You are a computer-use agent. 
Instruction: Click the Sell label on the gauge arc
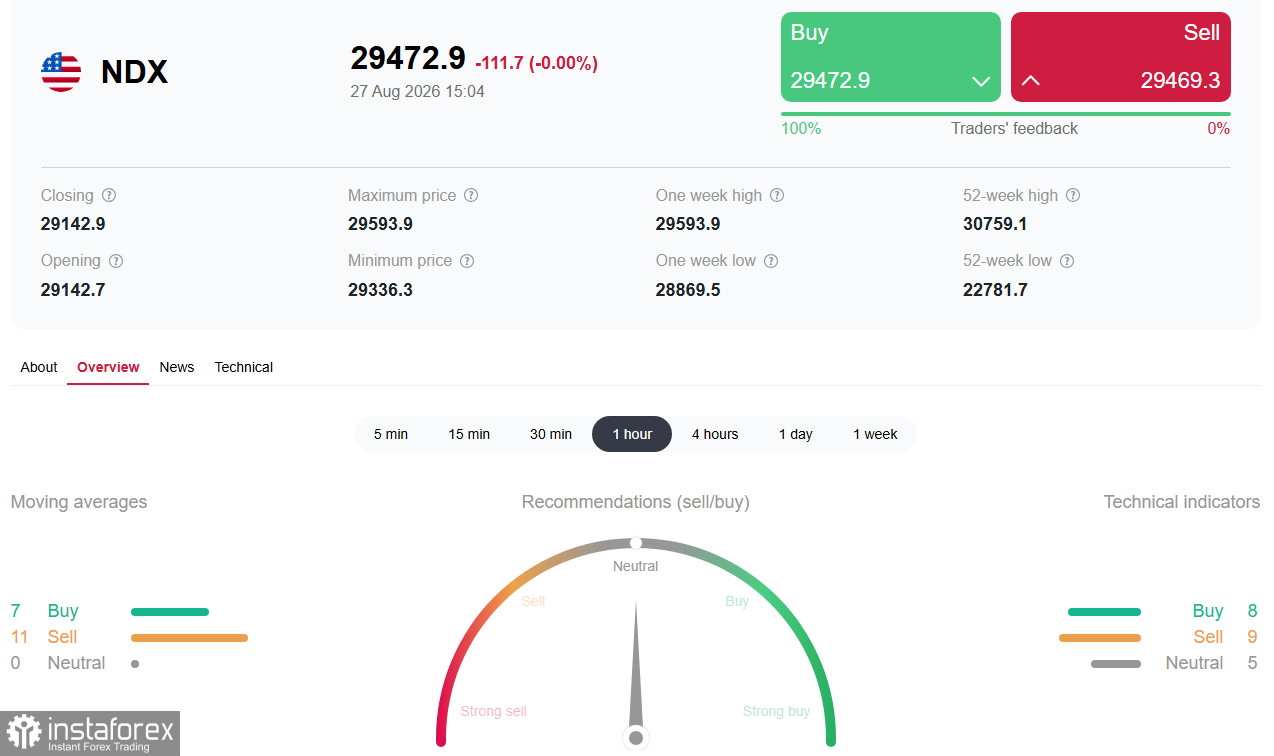pyautogui.click(x=534, y=601)
